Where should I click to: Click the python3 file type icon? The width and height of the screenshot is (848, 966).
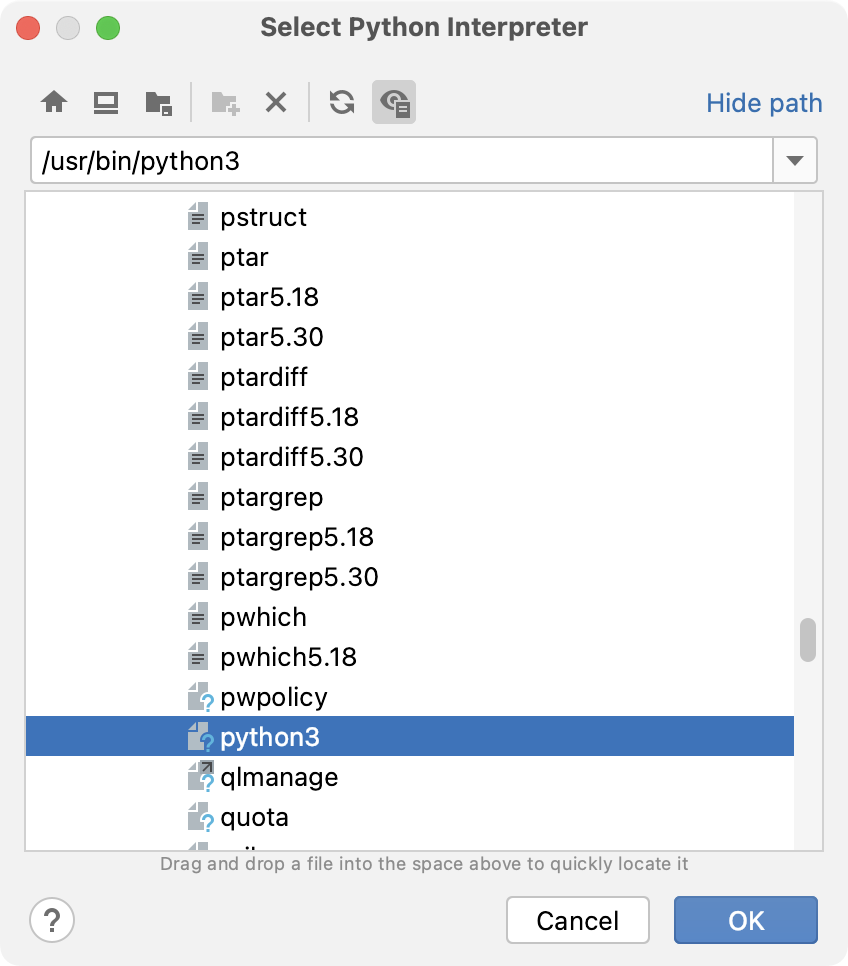[x=198, y=737]
